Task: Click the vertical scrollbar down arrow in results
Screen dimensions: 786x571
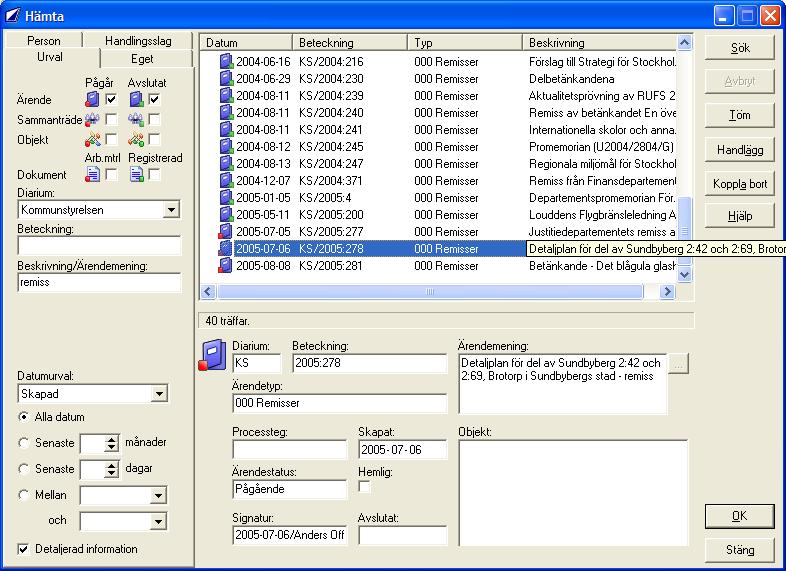Action: [685, 274]
